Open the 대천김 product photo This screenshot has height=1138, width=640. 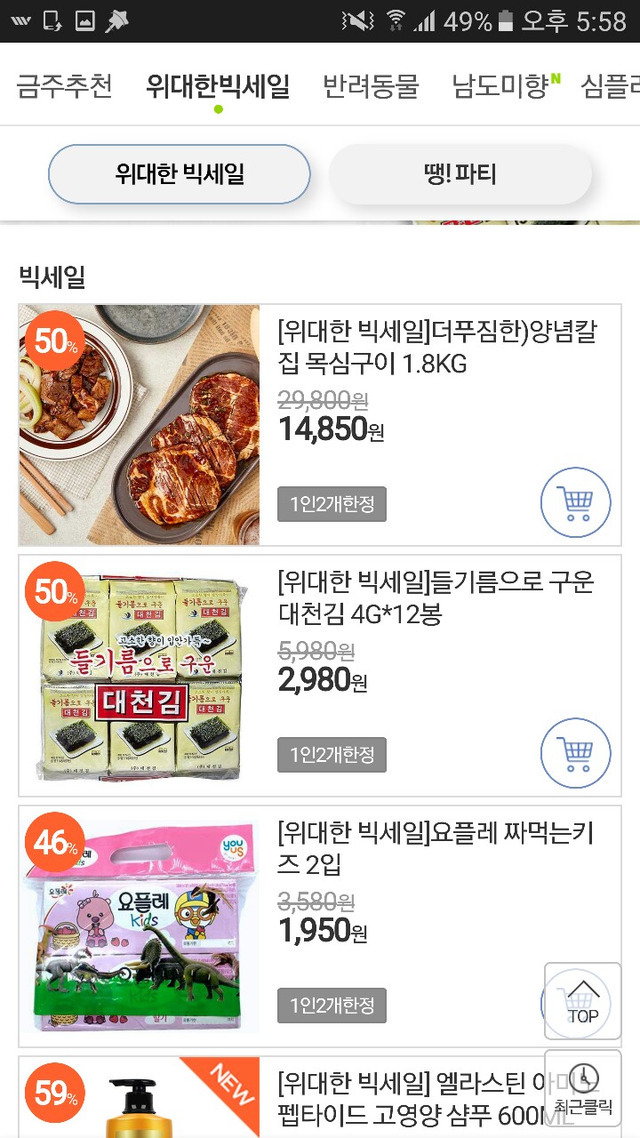[140, 675]
